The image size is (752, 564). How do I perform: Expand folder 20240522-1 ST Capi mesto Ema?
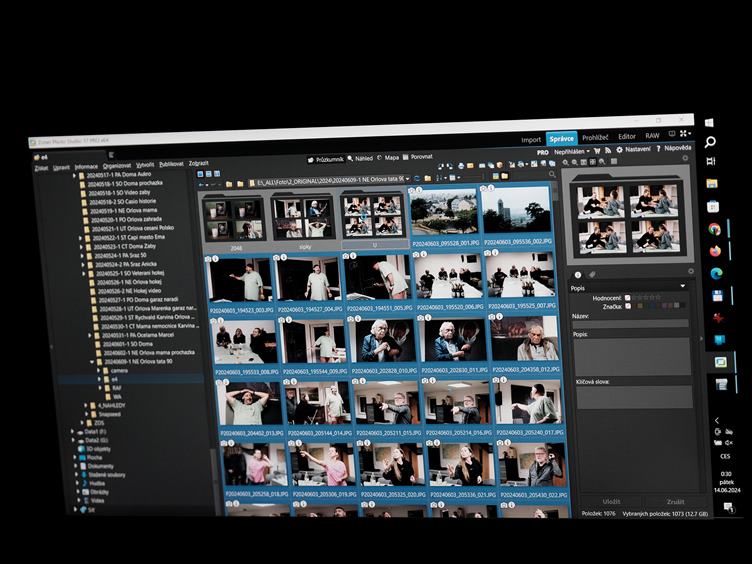coord(80,238)
